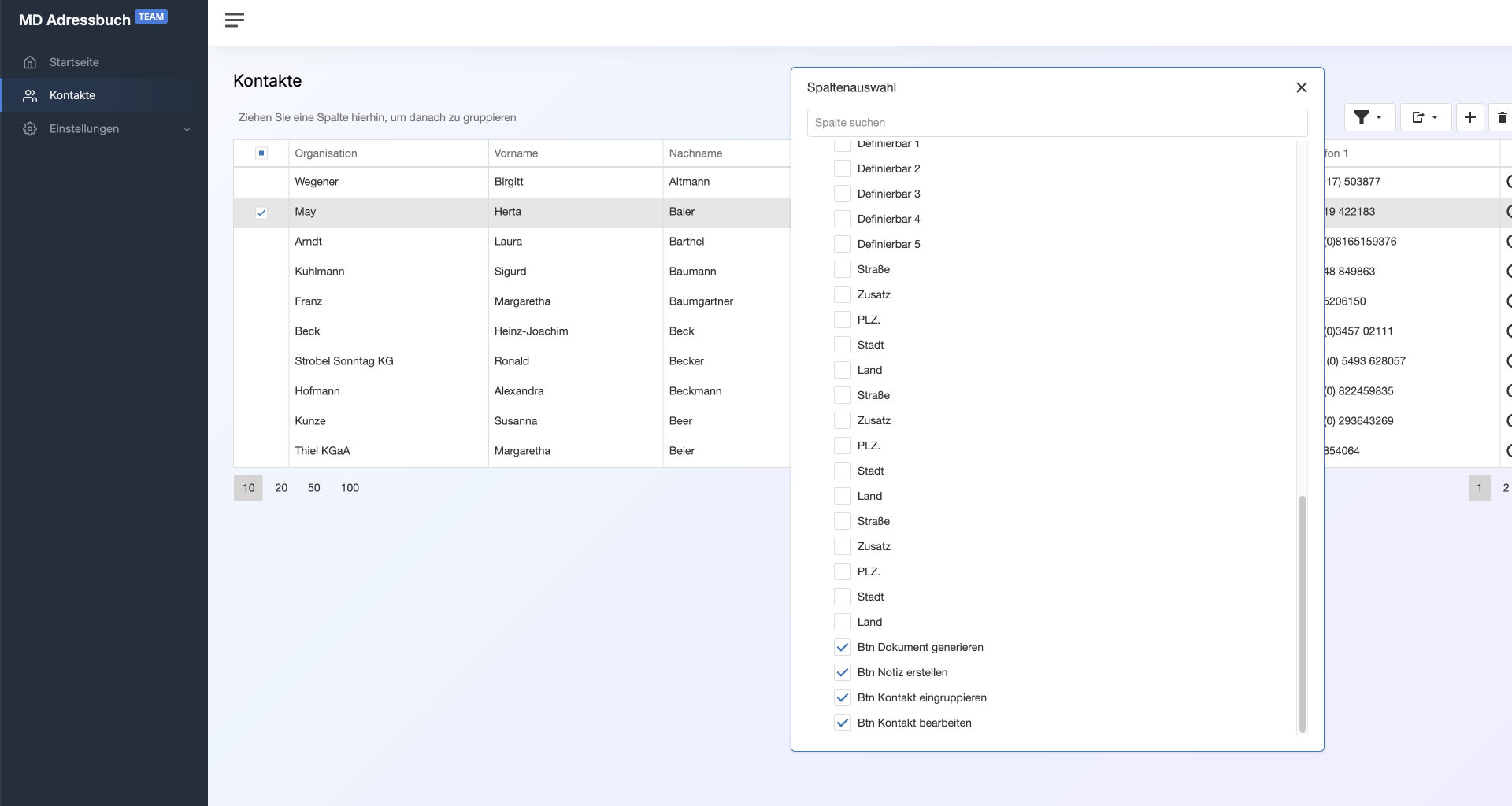The image size is (1512, 806).
Task: Close the Spaltenauswahl dialog
Action: click(x=1301, y=87)
